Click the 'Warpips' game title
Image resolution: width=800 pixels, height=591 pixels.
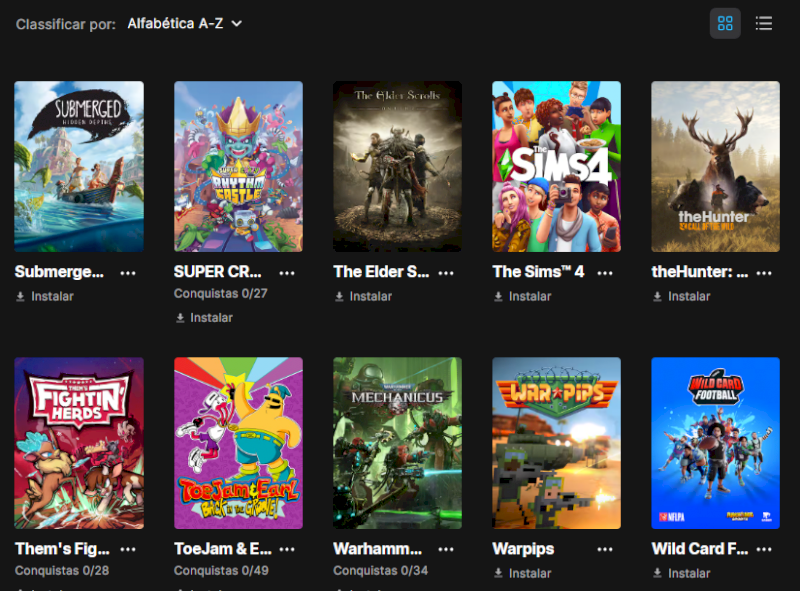[523, 549]
